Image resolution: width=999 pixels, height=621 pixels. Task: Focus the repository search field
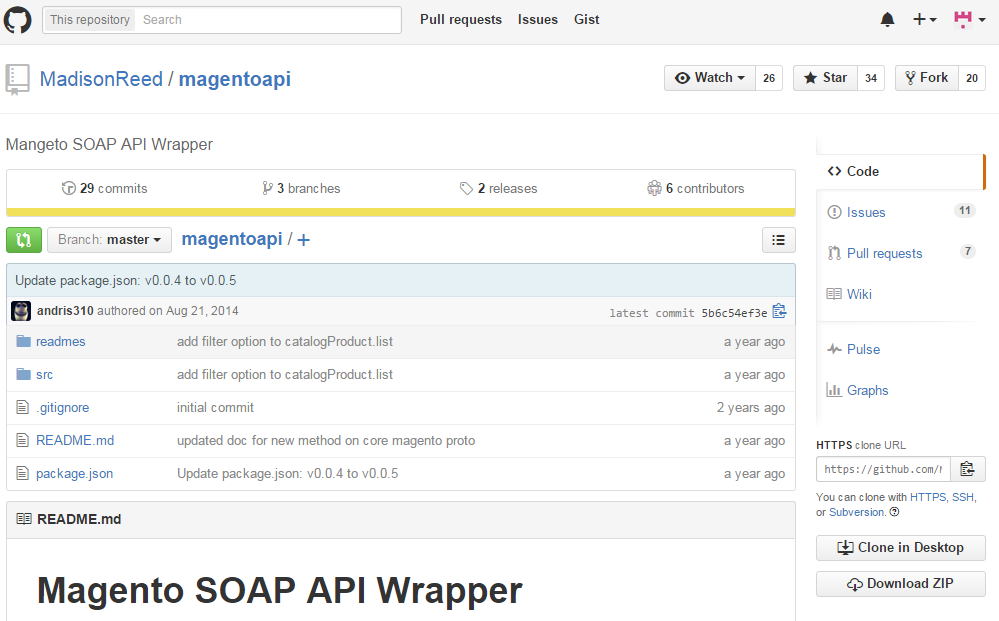click(268, 20)
